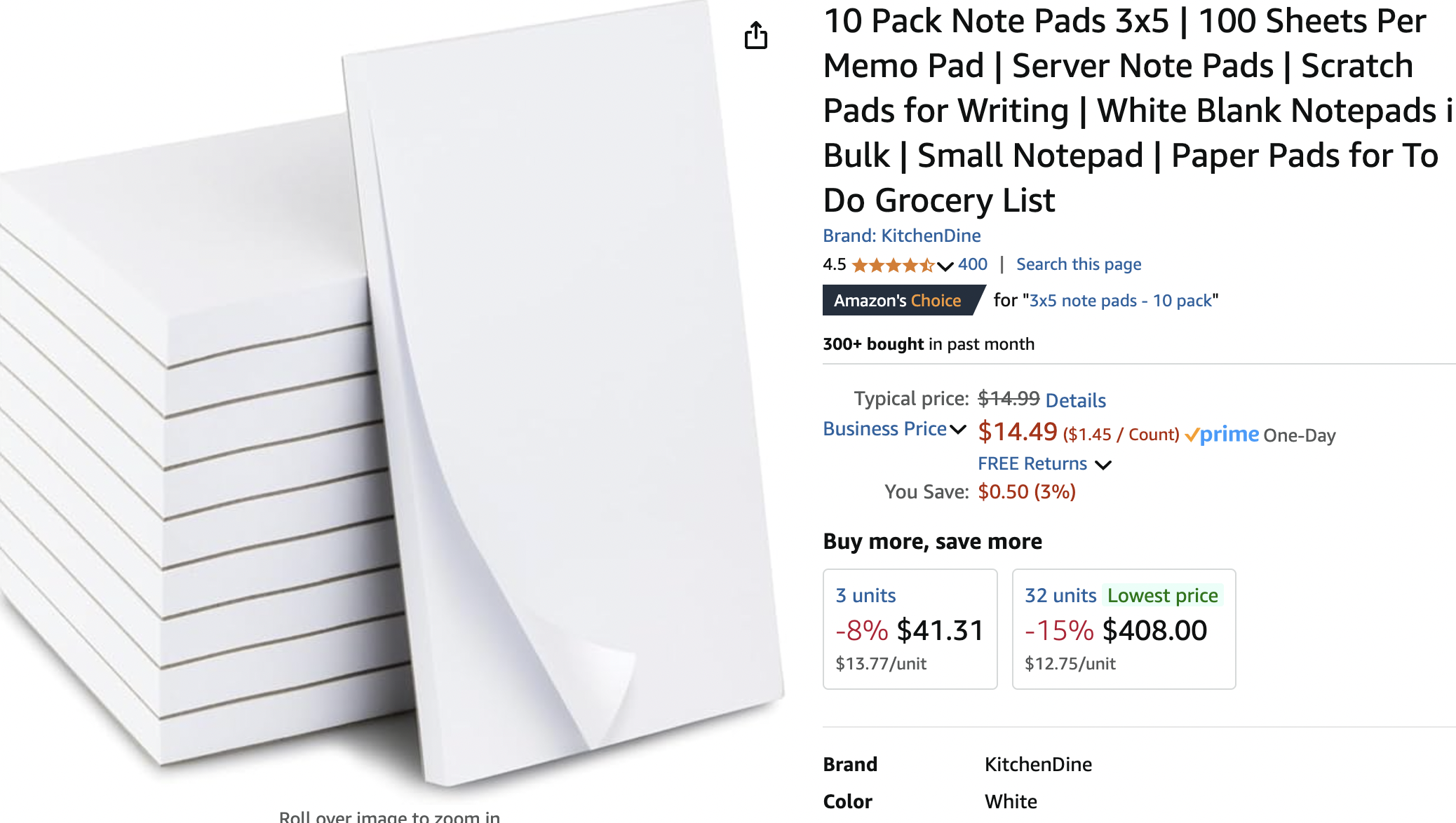Click the star rating icons
1456x823 pixels.
[893, 265]
